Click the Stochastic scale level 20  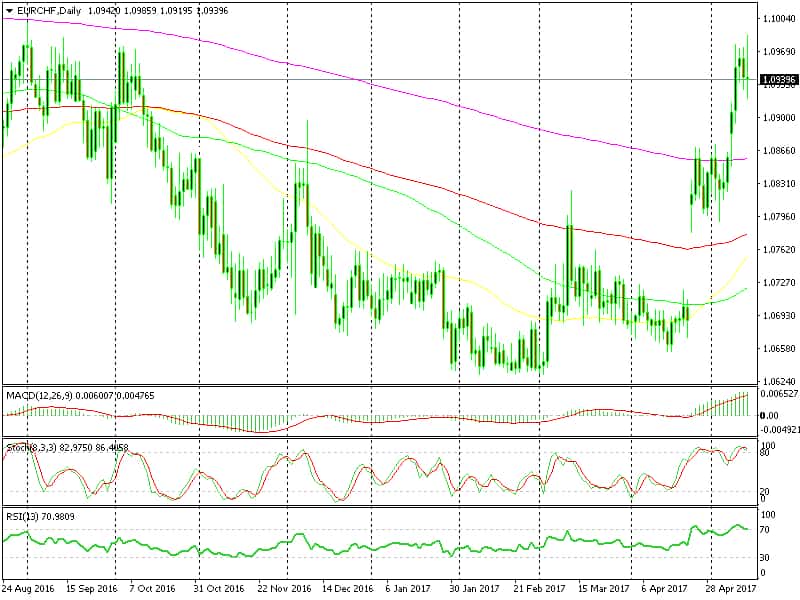click(x=764, y=491)
